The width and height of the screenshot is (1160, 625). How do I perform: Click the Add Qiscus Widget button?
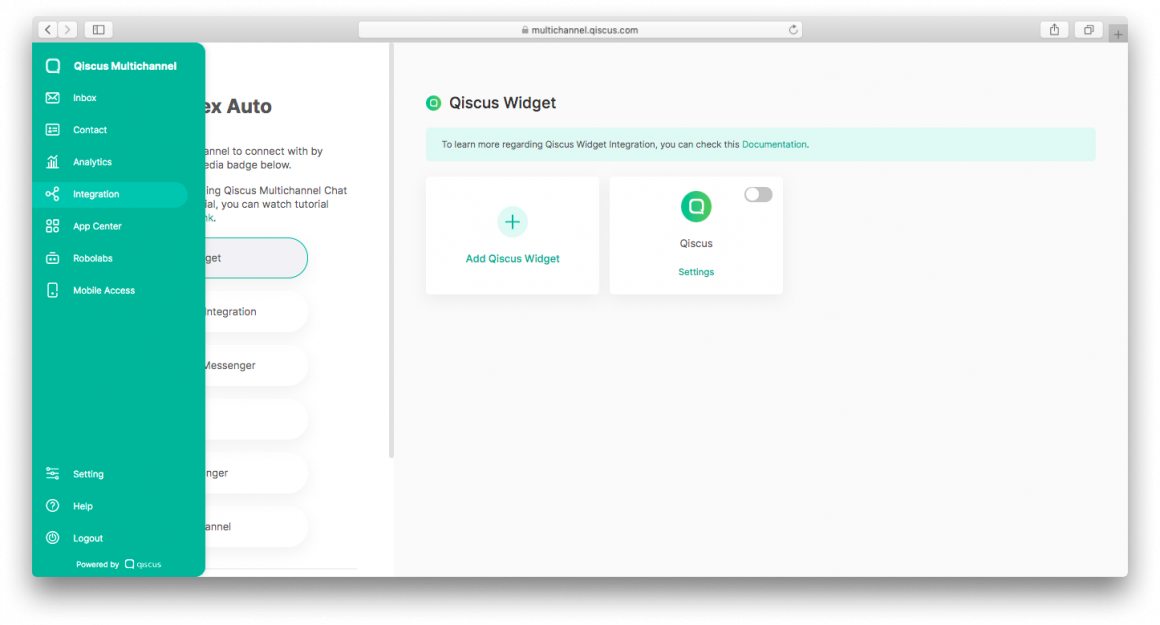(512, 258)
